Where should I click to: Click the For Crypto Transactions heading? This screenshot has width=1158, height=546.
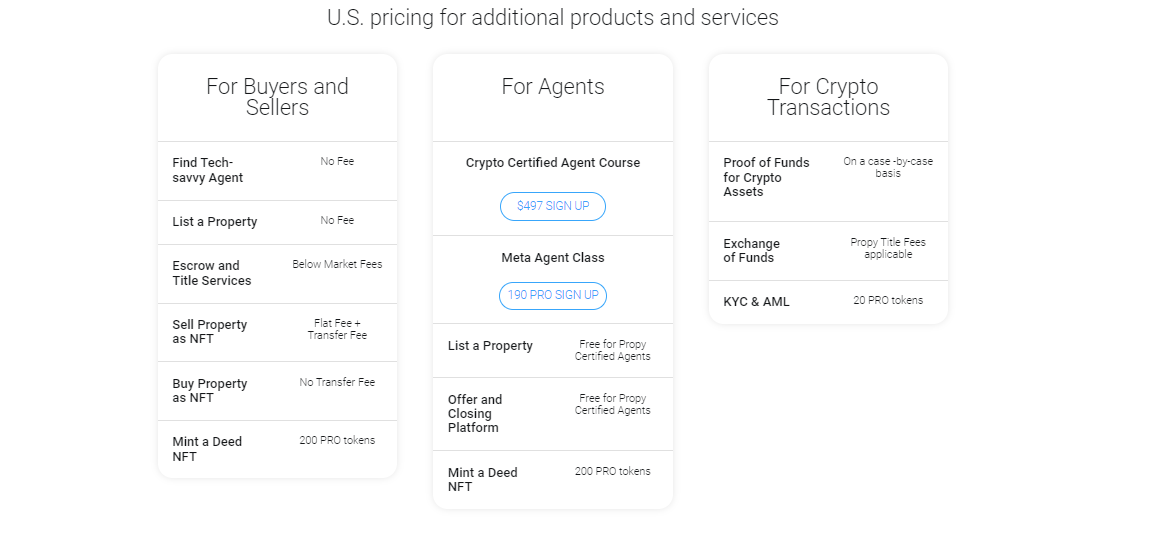828,97
